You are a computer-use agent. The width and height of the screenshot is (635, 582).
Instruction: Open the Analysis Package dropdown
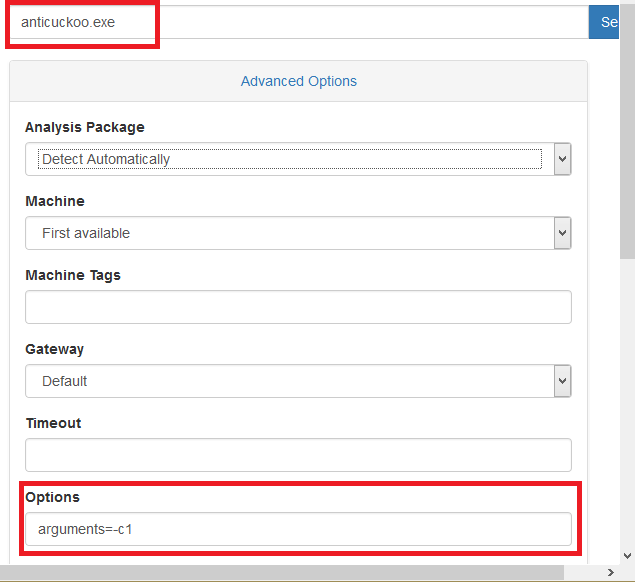(298, 159)
